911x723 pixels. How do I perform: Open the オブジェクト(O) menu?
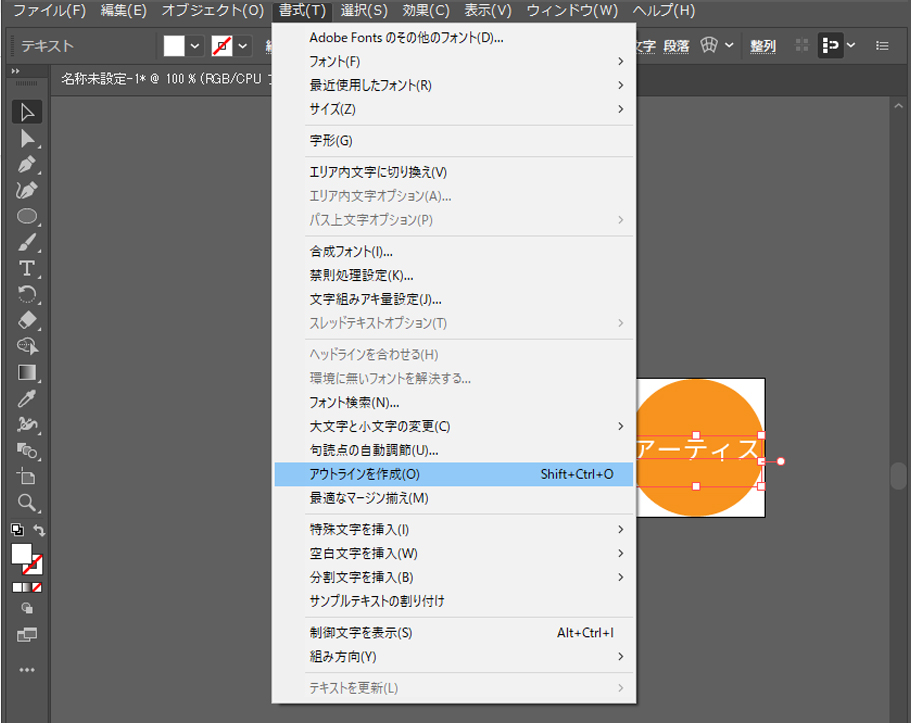tap(213, 10)
